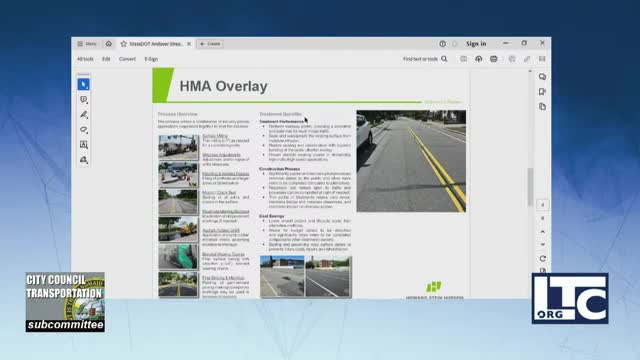
Task: Open the Convert menu
Action: pyautogui.click(x=127, y=59)
